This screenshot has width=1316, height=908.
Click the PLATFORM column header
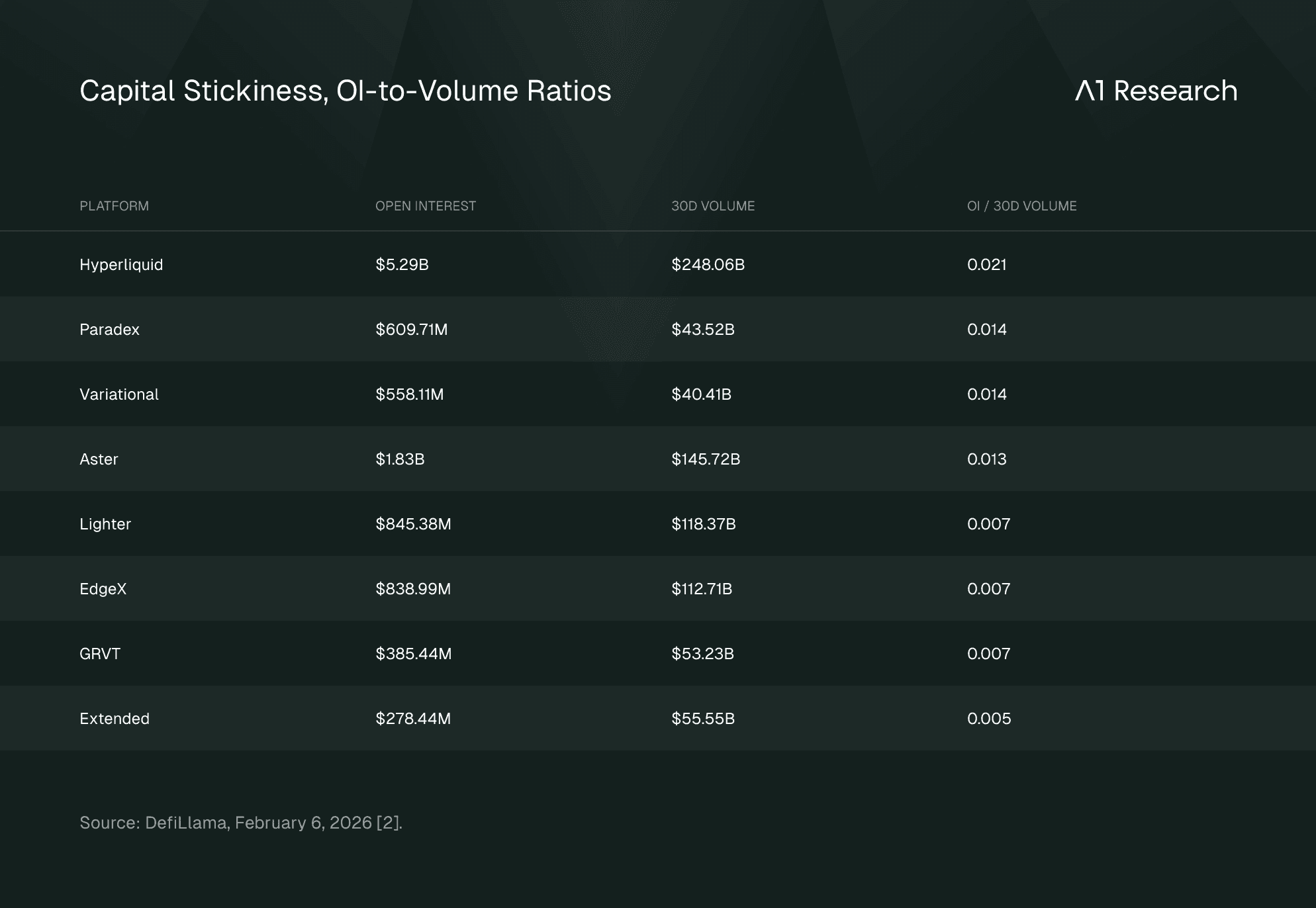(114, 206)
